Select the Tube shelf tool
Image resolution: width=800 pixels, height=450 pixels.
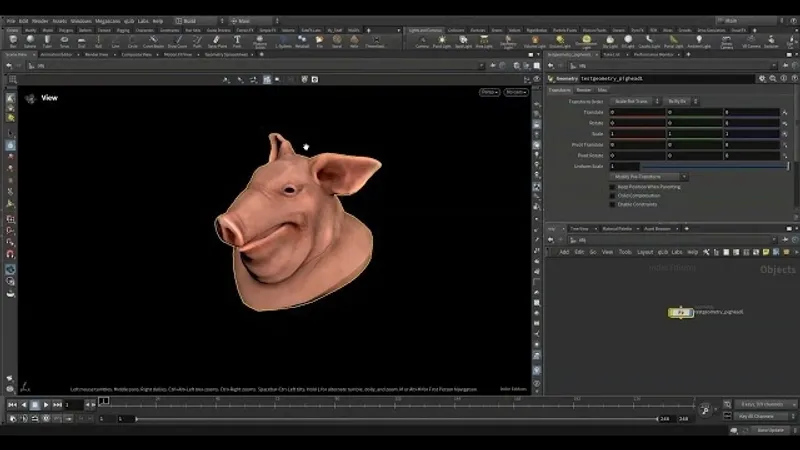point(47,41)
